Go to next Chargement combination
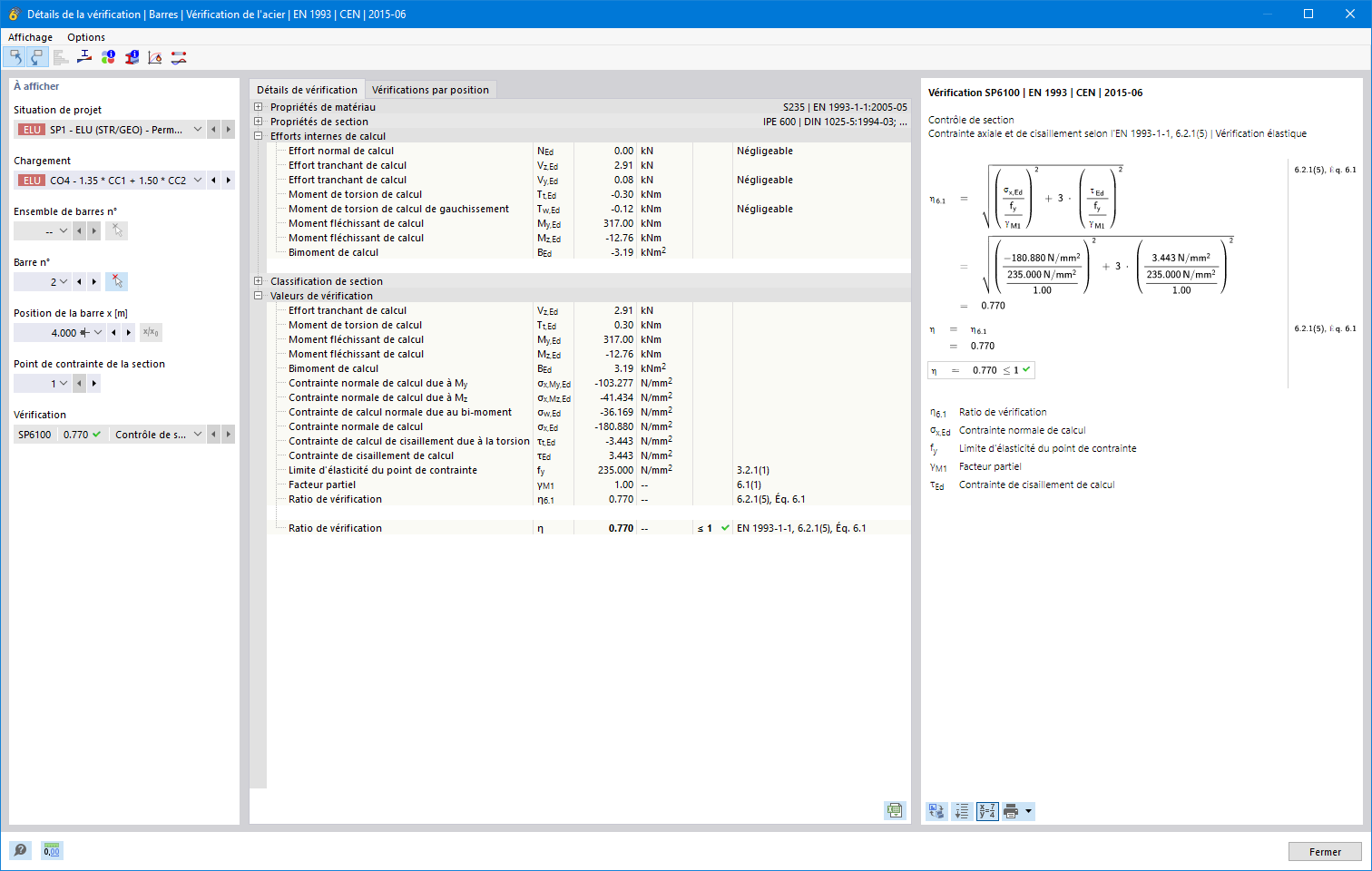The image size is (1372, 871). 228,181
